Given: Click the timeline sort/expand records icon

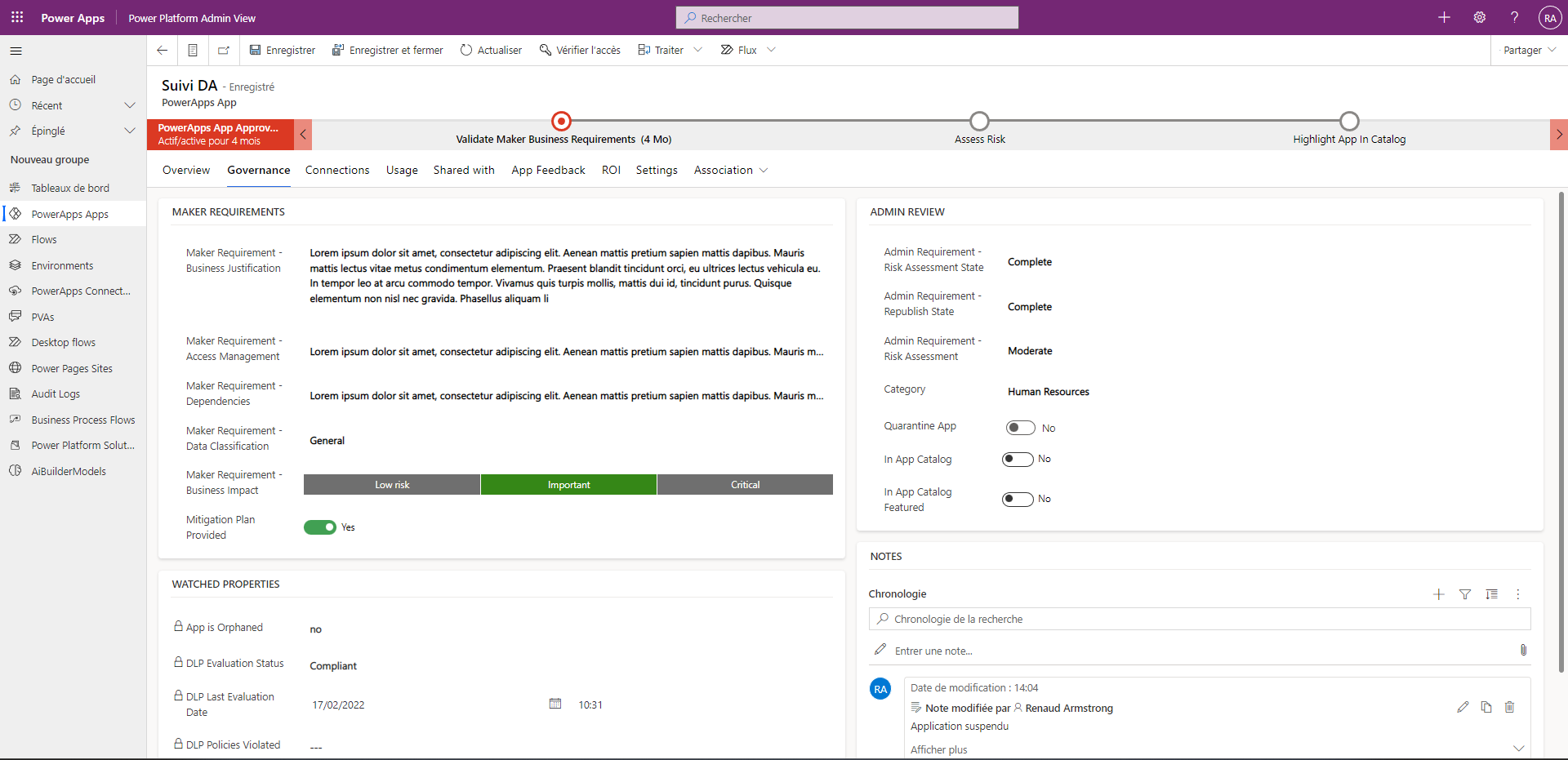Looking at the screenshot, I should pyautogui.click(x=1491, y=594).
